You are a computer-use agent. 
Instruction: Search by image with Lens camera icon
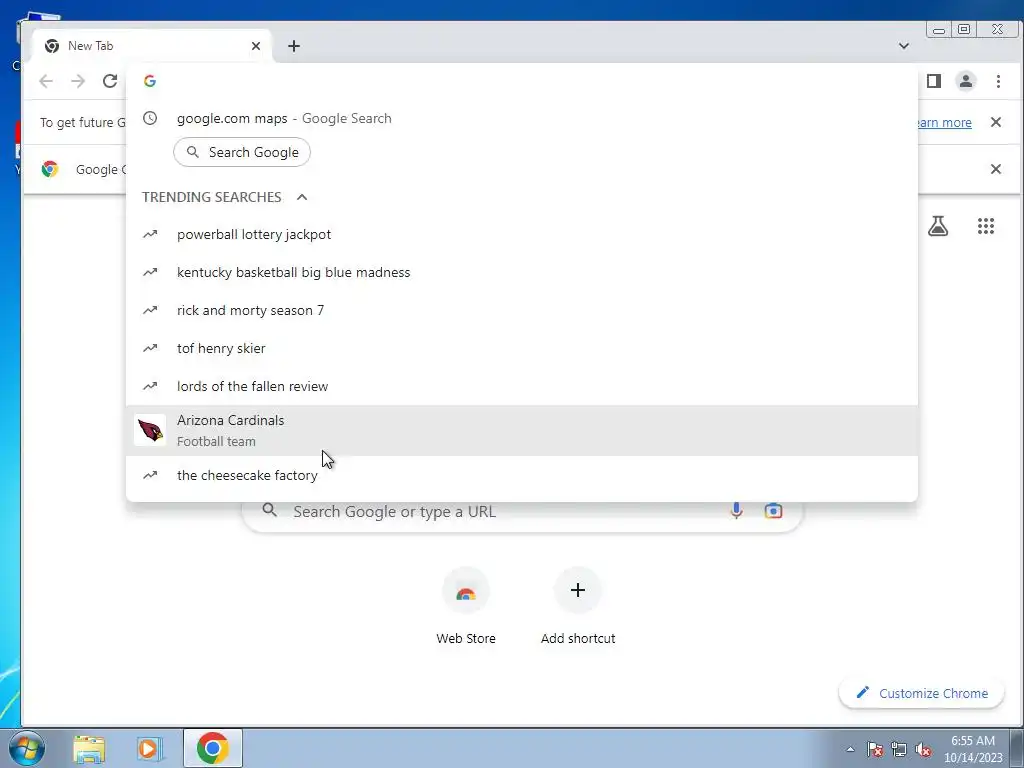pyautogui.click(x=773, y=511)
